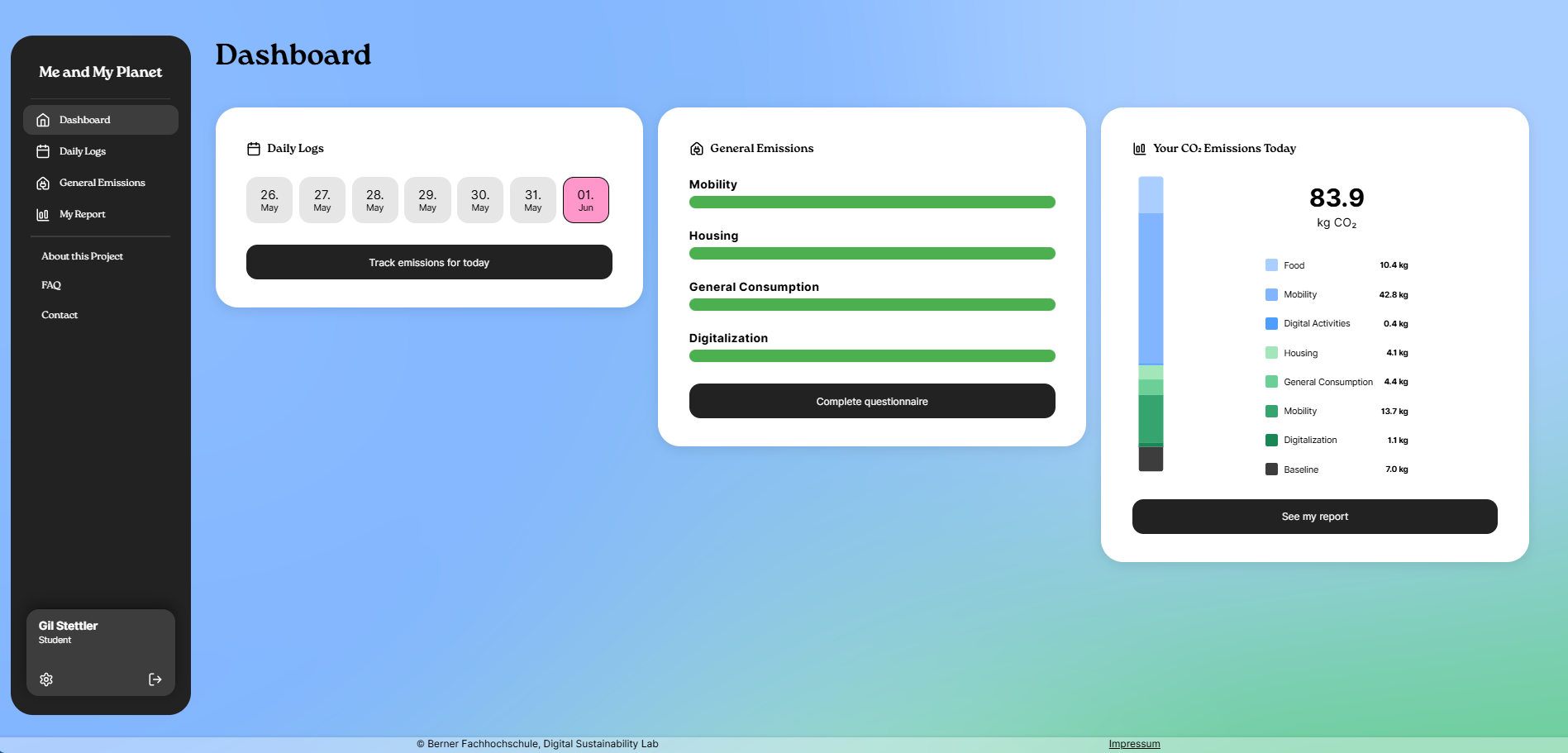The image size is (1568, 753).
Task: Click the Mobility progress bar
Action: point(872,203)
